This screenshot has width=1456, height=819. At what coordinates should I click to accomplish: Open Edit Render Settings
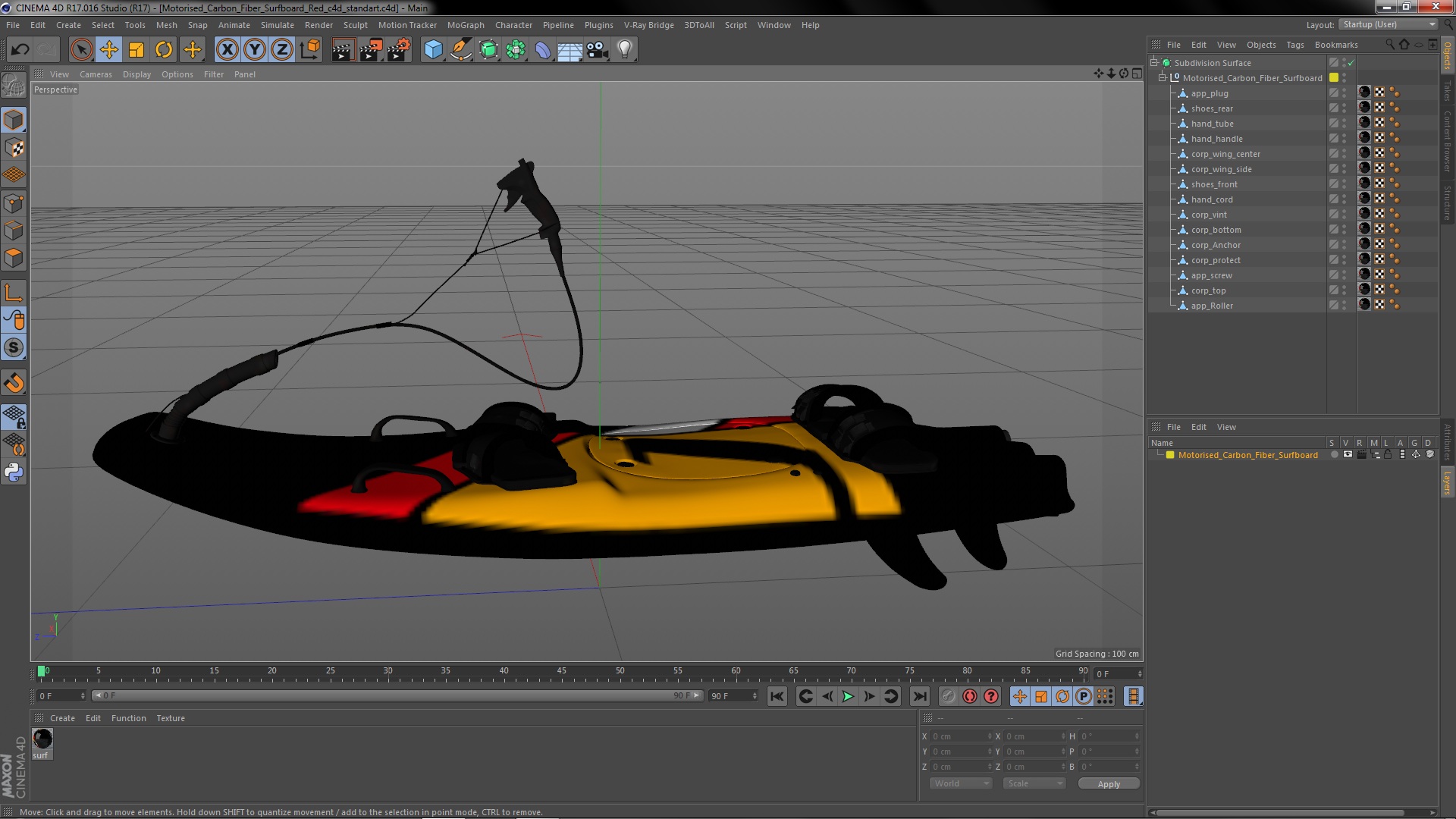click(x=398, y=50)
